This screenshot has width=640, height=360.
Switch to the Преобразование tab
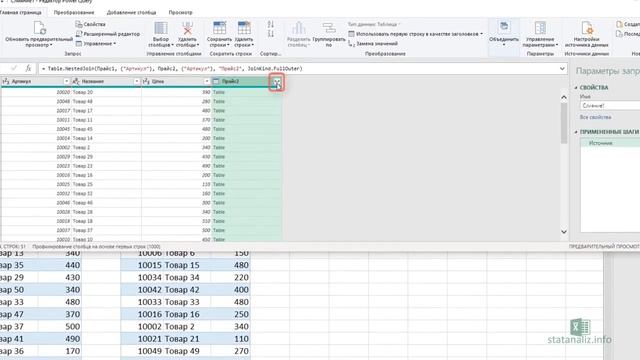[x=74, y=12]
